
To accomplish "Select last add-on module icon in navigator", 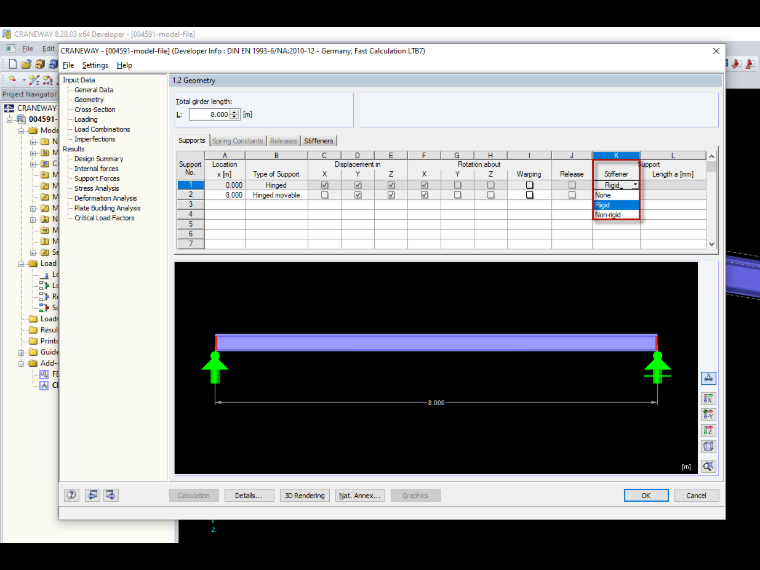I will point(44,385).
